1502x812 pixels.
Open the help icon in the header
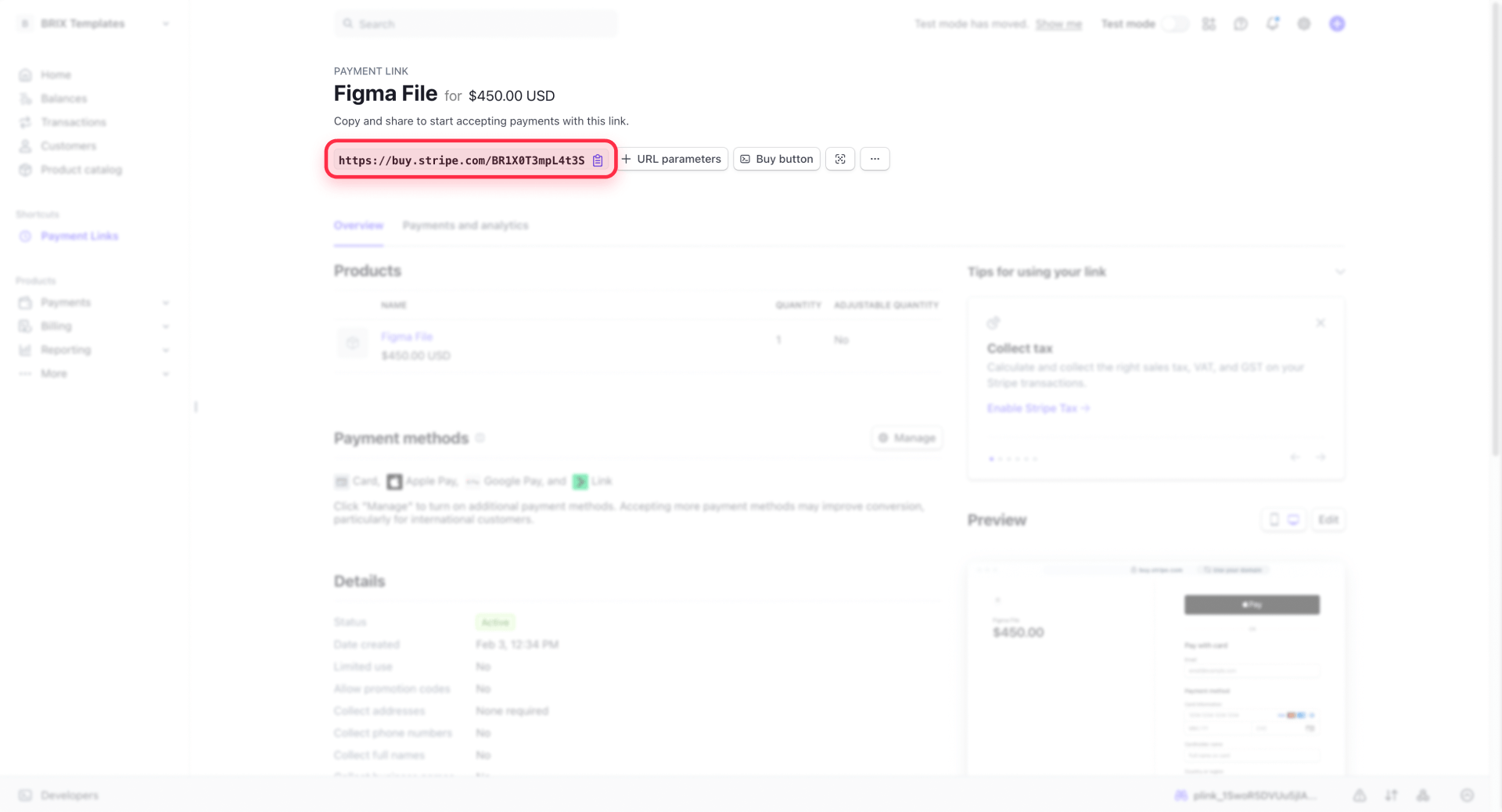coord(1241,24)
